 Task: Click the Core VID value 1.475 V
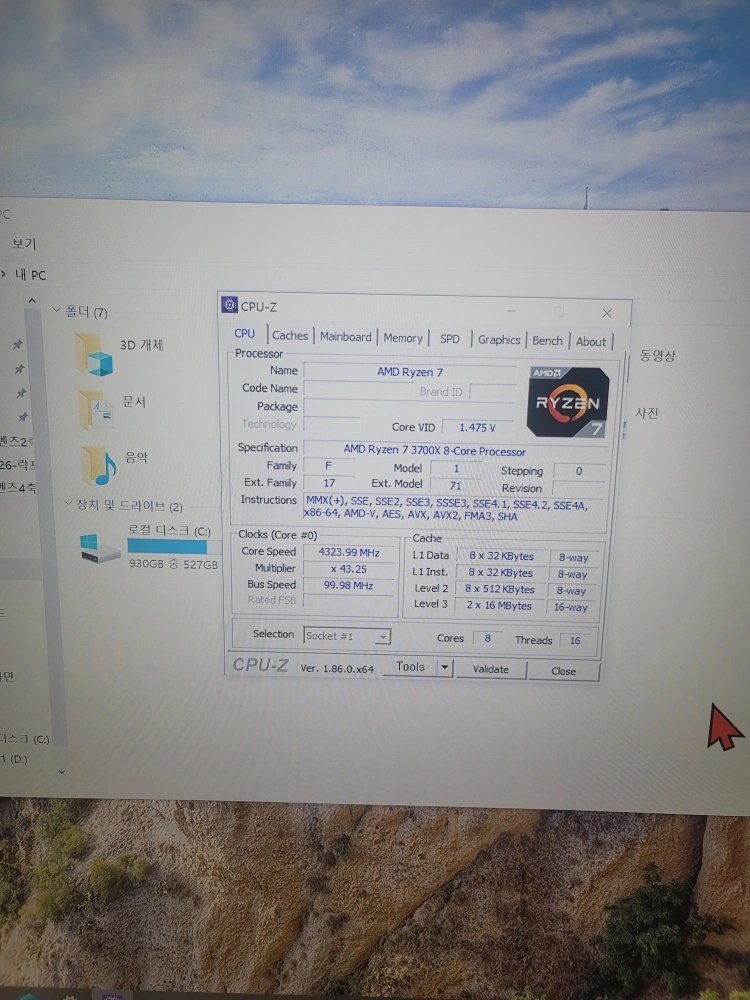[477, 427]
